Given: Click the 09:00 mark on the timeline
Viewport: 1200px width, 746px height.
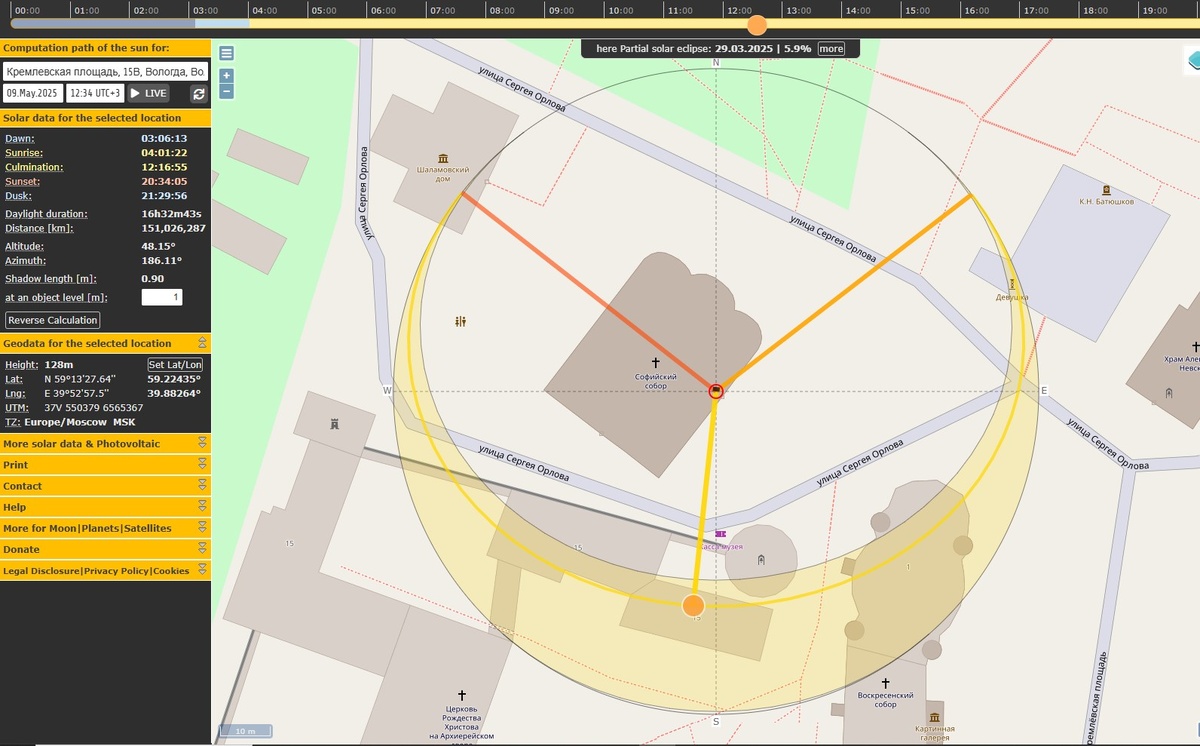Looking at the screenshot, I should click(561, 10).
